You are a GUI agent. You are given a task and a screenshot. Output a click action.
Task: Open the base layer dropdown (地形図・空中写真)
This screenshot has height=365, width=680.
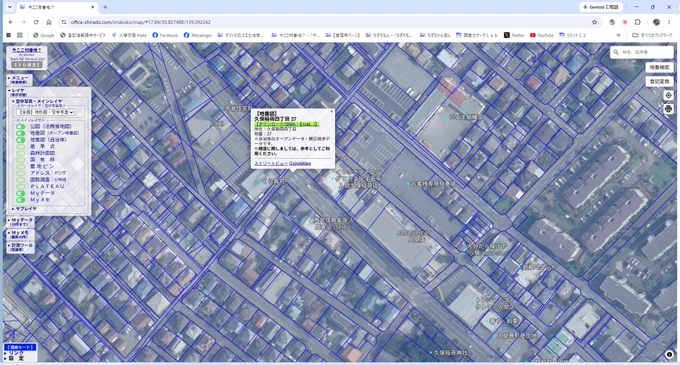pyautogui.click(x=45, y=112)
